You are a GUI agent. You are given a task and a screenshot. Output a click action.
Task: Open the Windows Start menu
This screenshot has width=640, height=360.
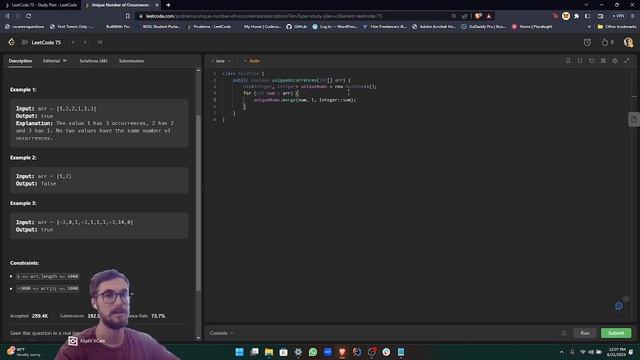[240, 352]
